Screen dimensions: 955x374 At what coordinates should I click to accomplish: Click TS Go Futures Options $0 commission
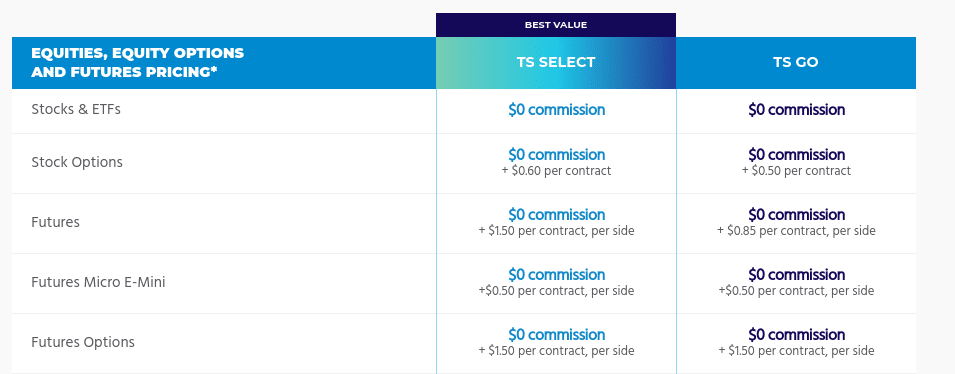pyautogui.click(x=797, y=334)
